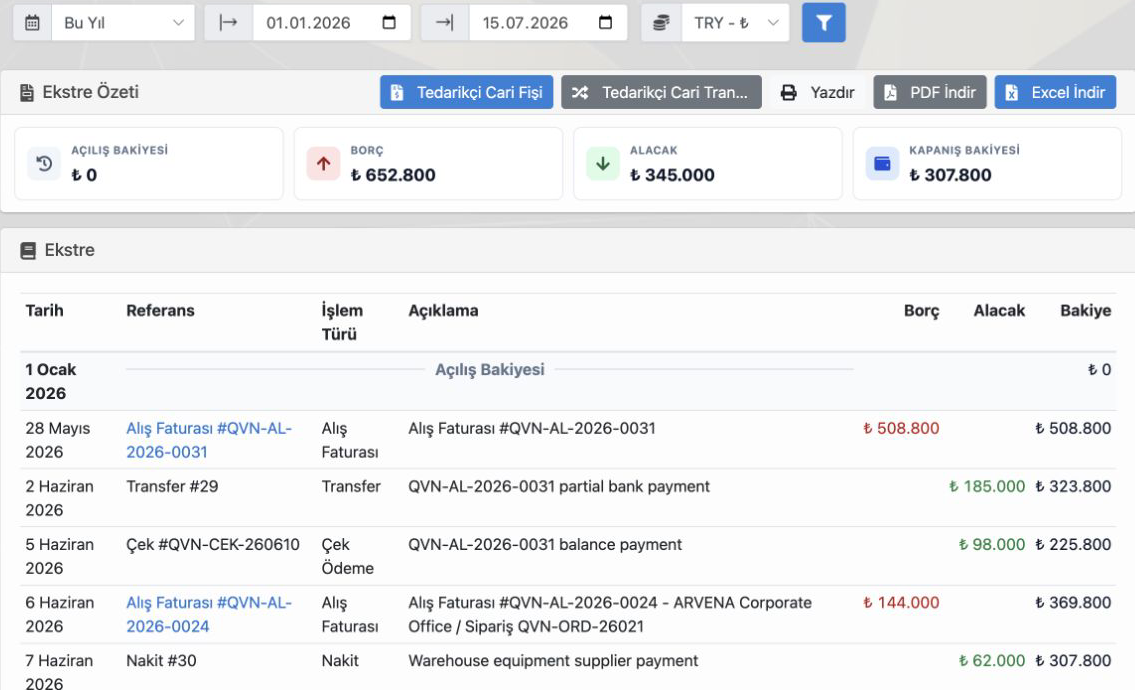Viewport: 1135px width, 690px height.
Task: Click the ₺ 323.800 balance value
Action: (x=1073, y=487)
